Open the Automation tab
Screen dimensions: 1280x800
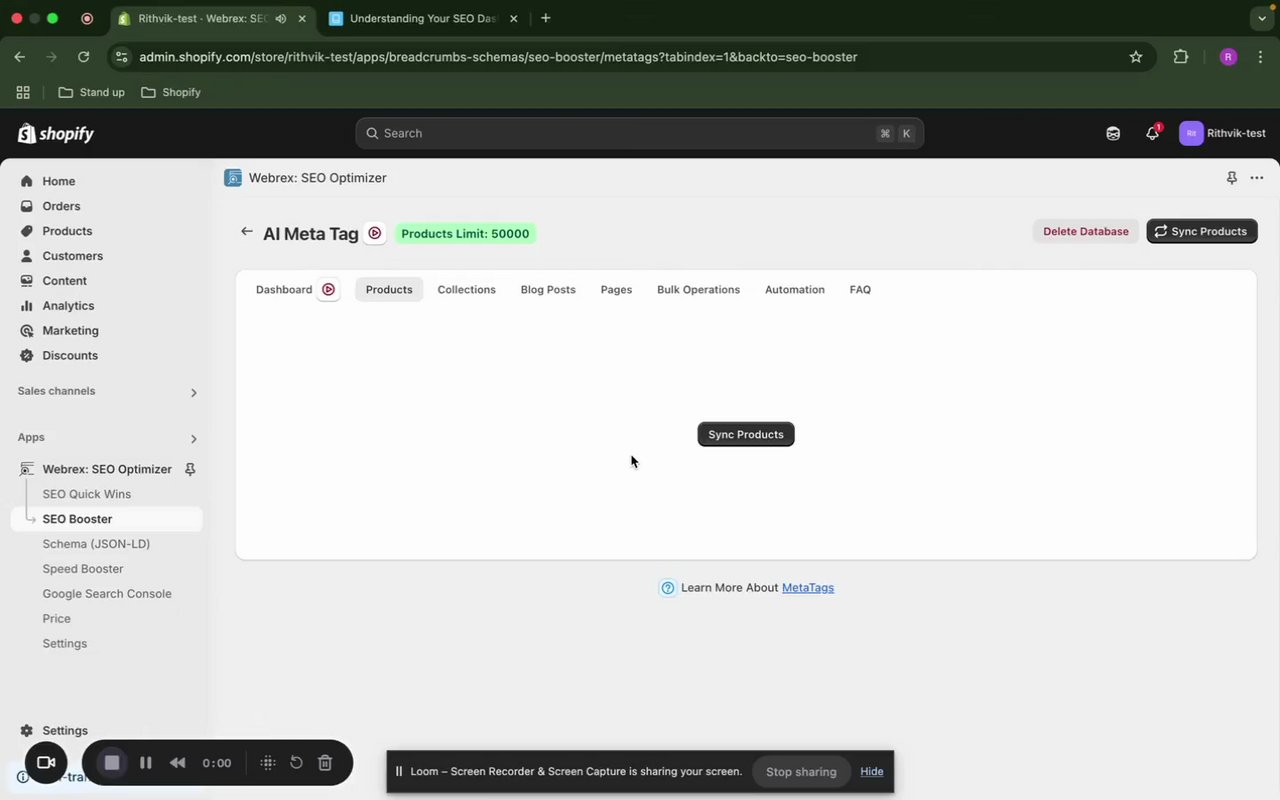click(795, 290)
